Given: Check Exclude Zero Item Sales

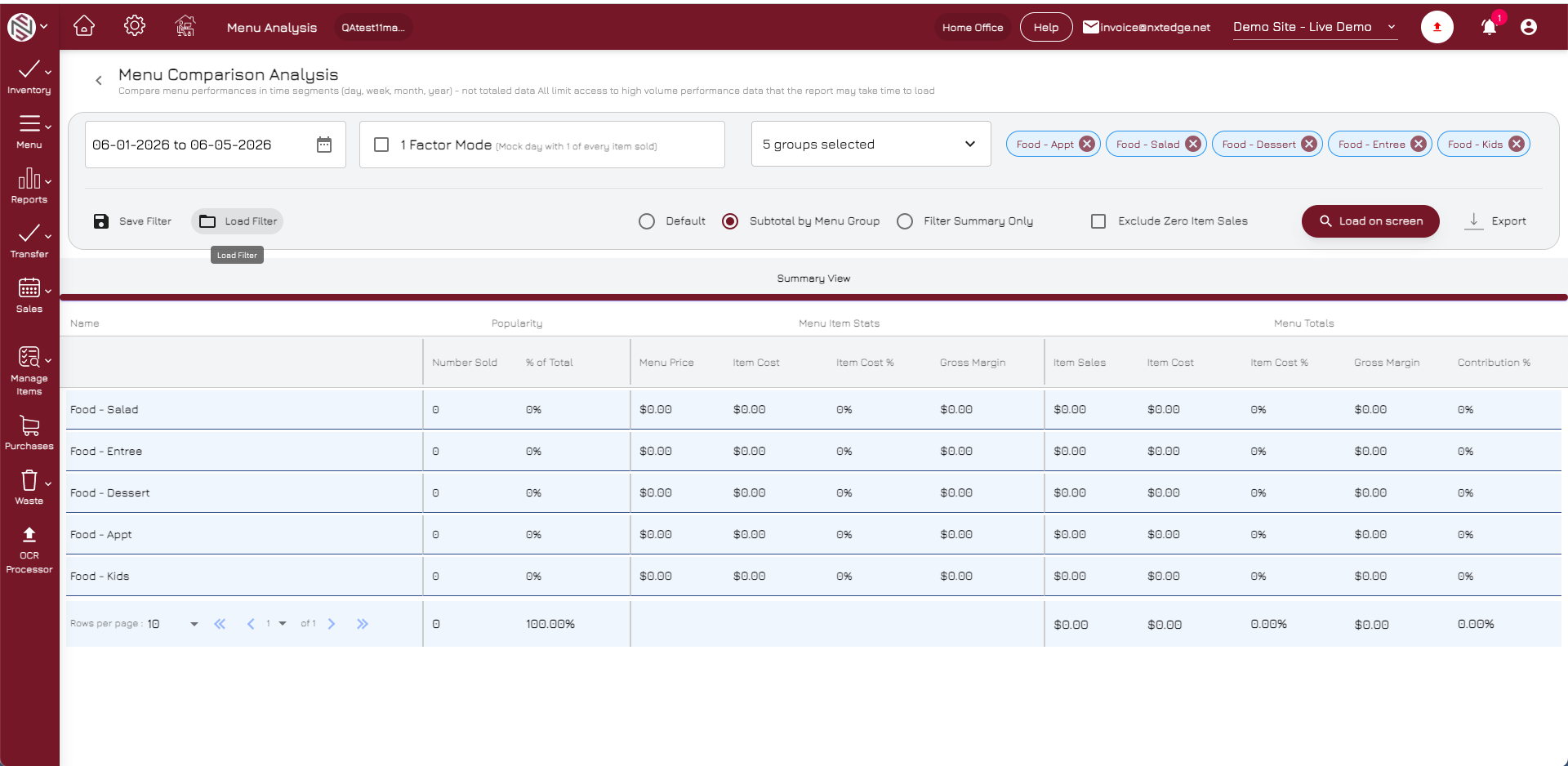Looking at the screenshot, I should [1098, 221].
